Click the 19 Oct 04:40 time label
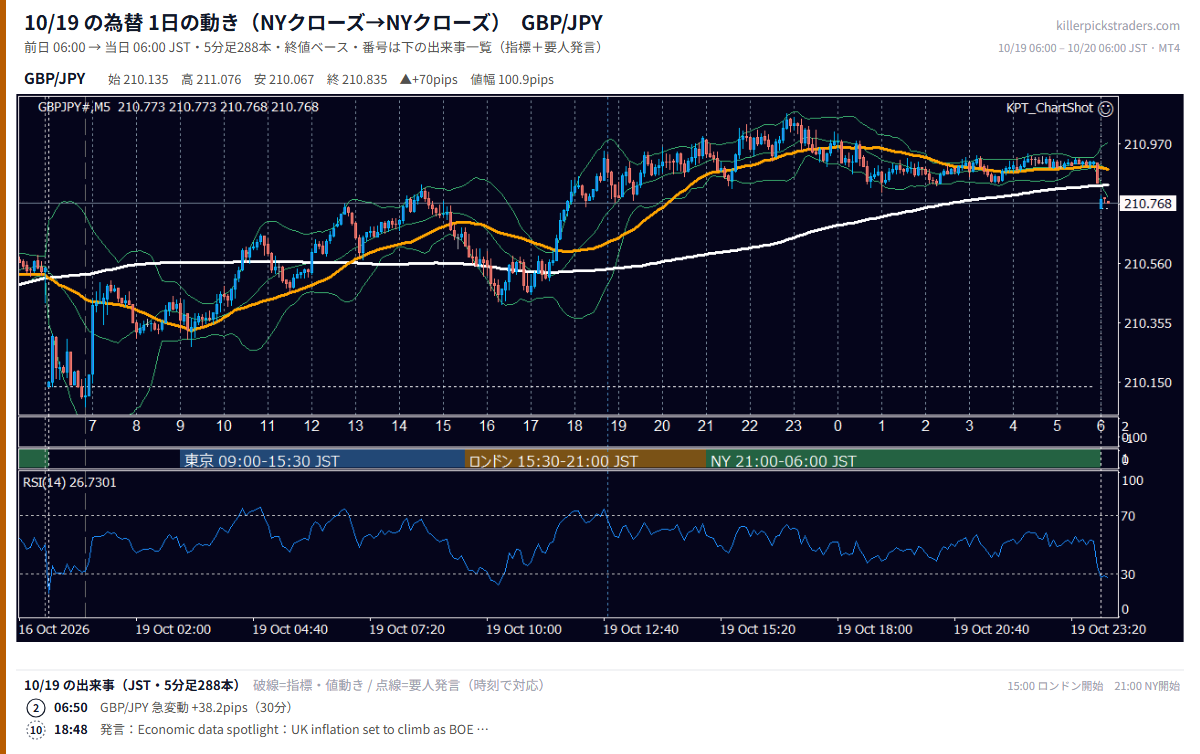Viewport: 1200px width, 754px height. tap(290, 630)
